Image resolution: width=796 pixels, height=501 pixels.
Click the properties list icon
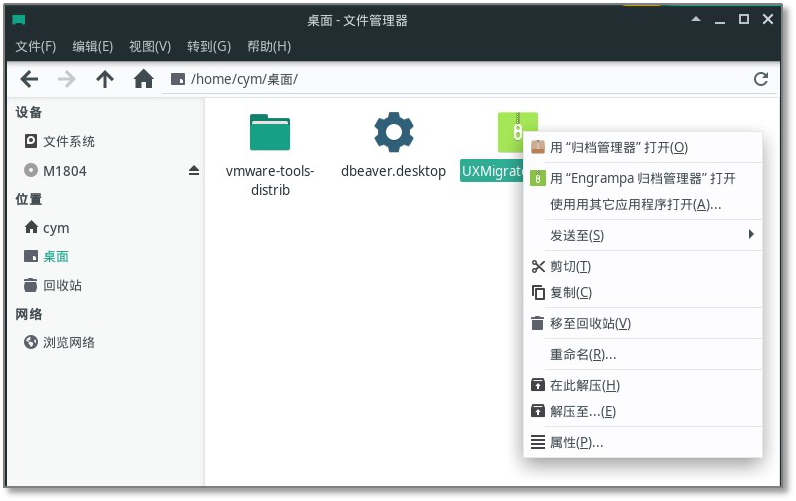click(x=538, y=442)
